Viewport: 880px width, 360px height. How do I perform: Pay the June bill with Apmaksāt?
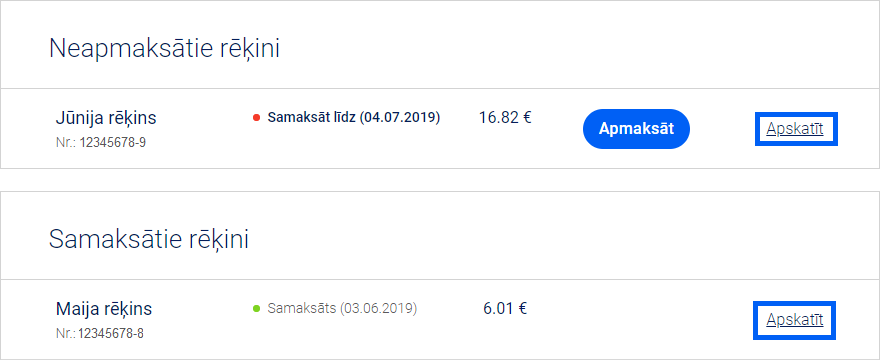pyautogui.click(x=636, y=129)
